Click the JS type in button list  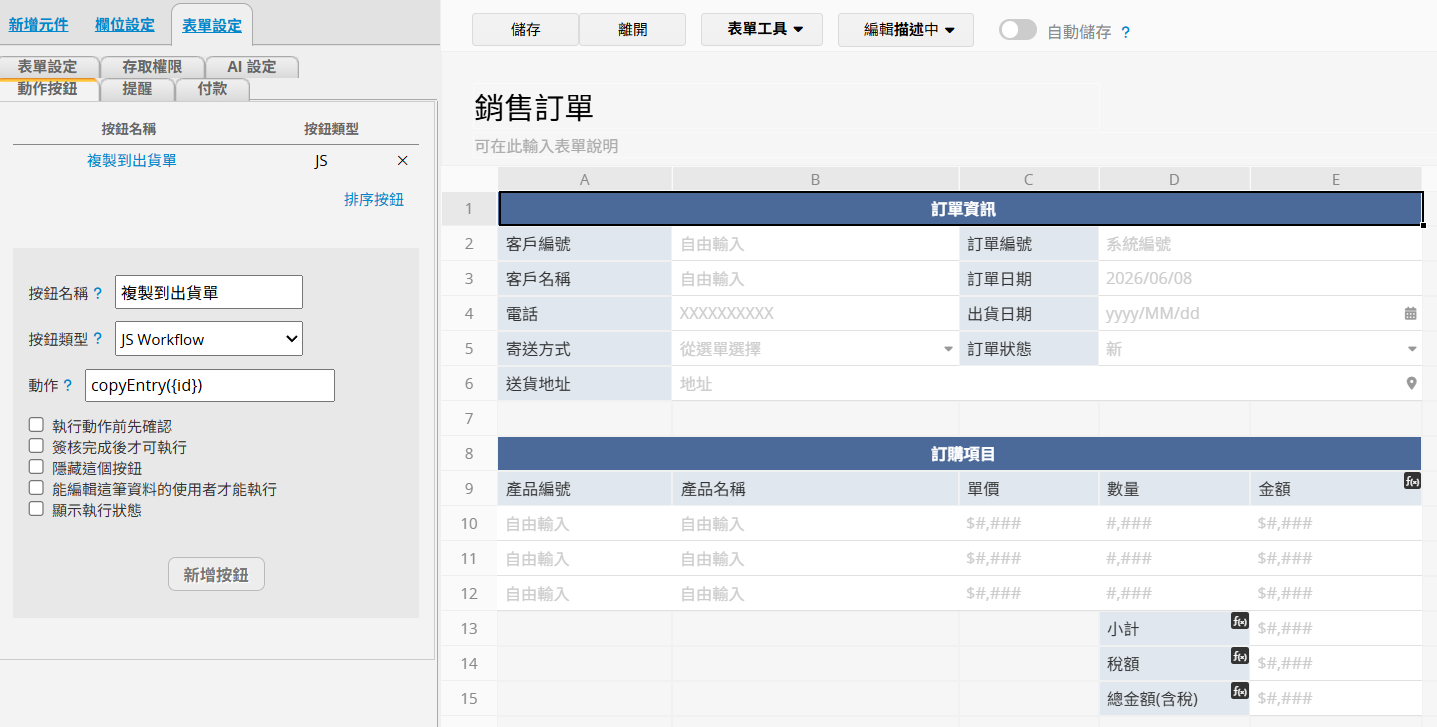pos(321,160)
